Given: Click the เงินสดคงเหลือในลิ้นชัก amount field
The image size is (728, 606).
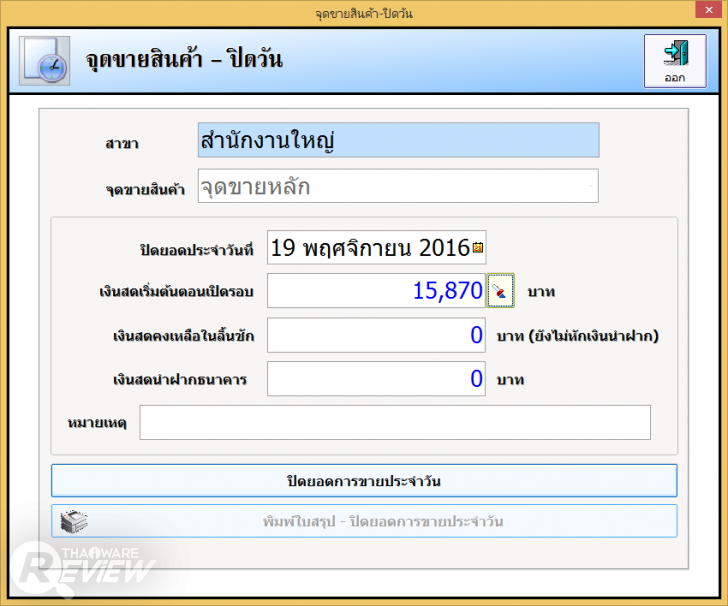Looking at the screenshot, I should pyautogui.click(x=377, y=335).
